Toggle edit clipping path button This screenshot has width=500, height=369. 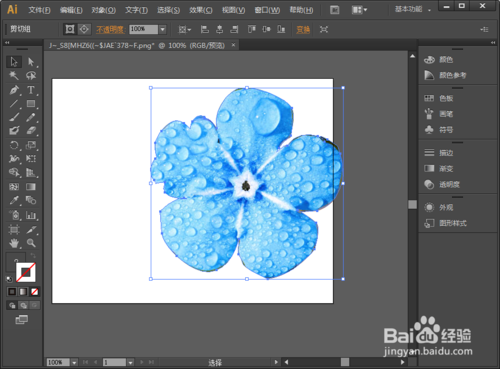coord(69,29)
